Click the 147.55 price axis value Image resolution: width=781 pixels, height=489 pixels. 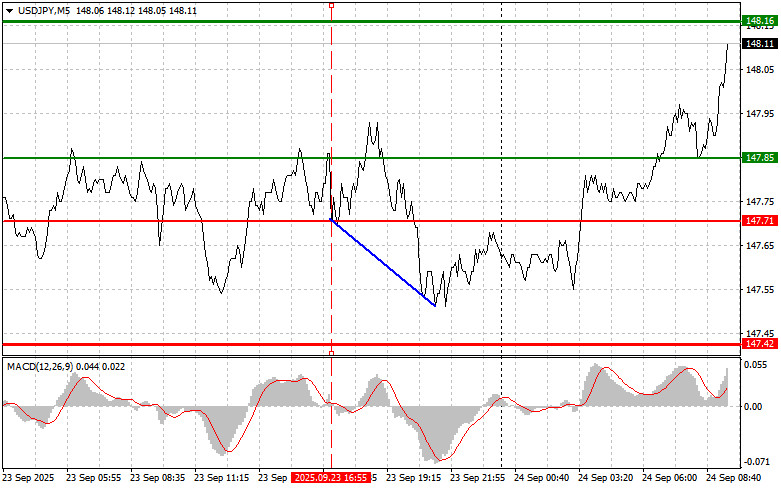[x=760, y=289]
